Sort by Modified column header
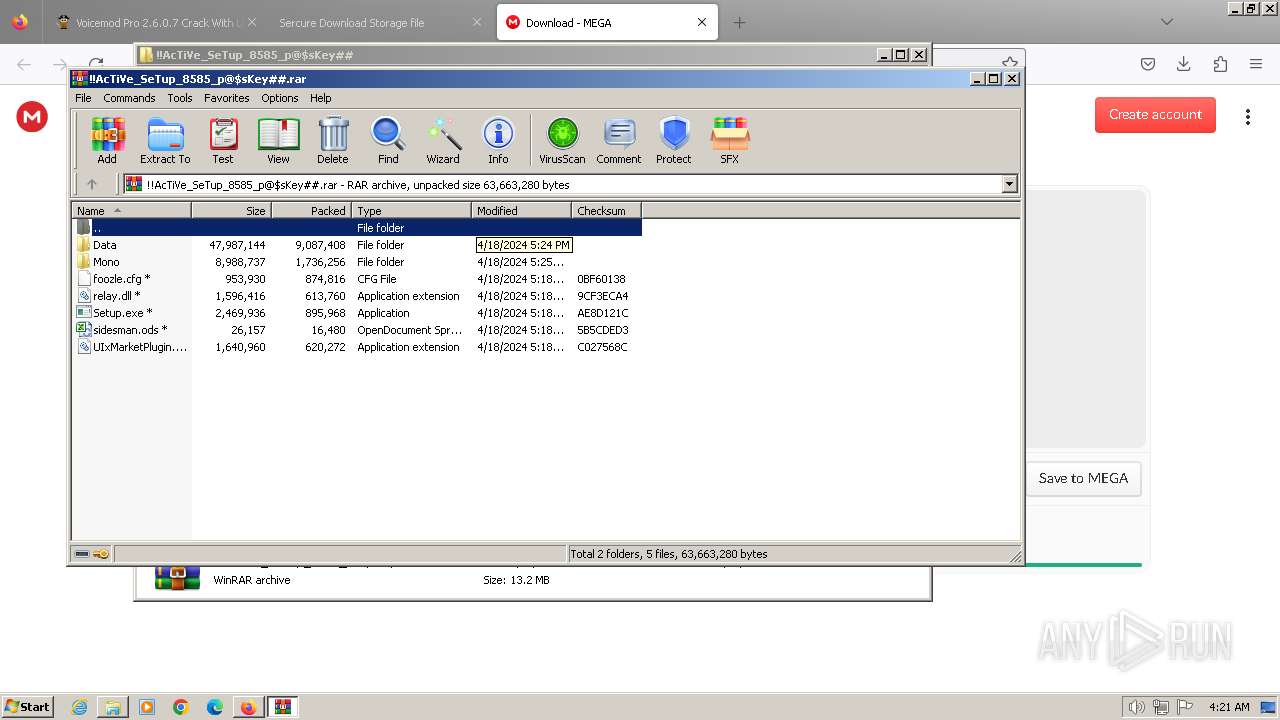This screenshot has width=1280, height=720. [521, 210]
